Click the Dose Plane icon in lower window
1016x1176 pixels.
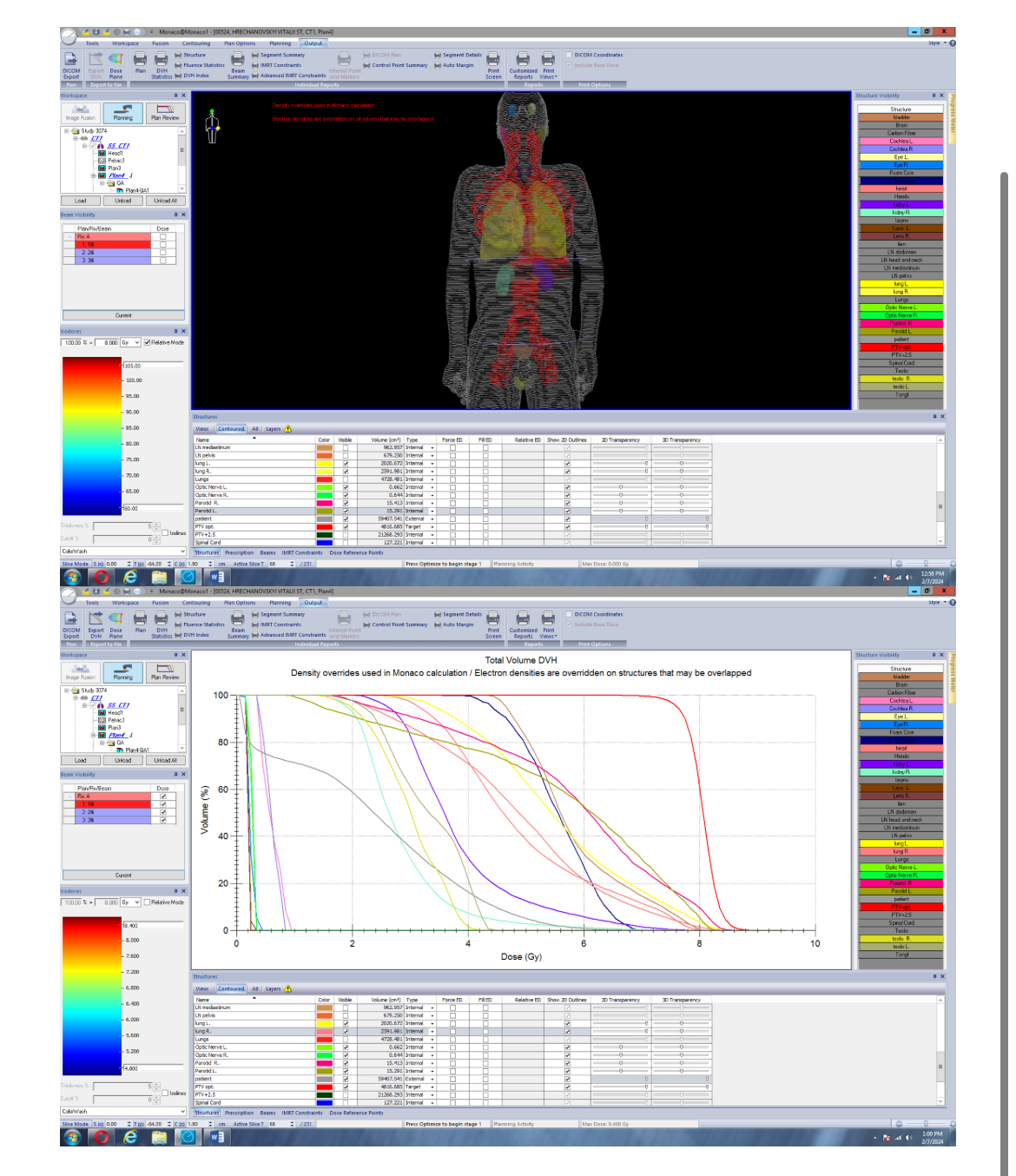[115, 624]
